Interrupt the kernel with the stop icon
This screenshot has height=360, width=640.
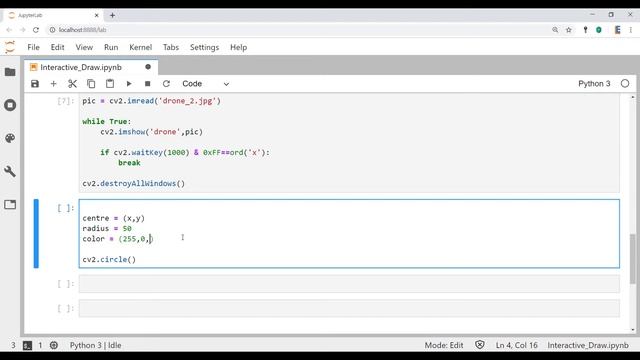(147, 84)
